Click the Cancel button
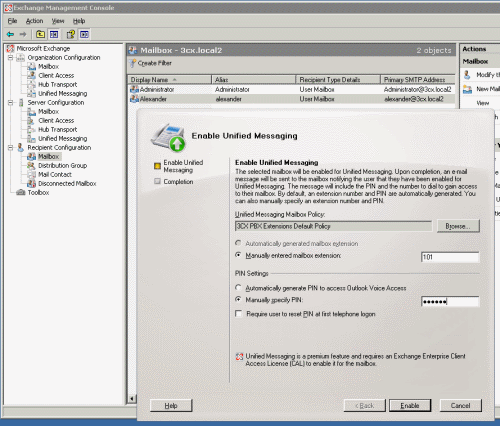 461,406
